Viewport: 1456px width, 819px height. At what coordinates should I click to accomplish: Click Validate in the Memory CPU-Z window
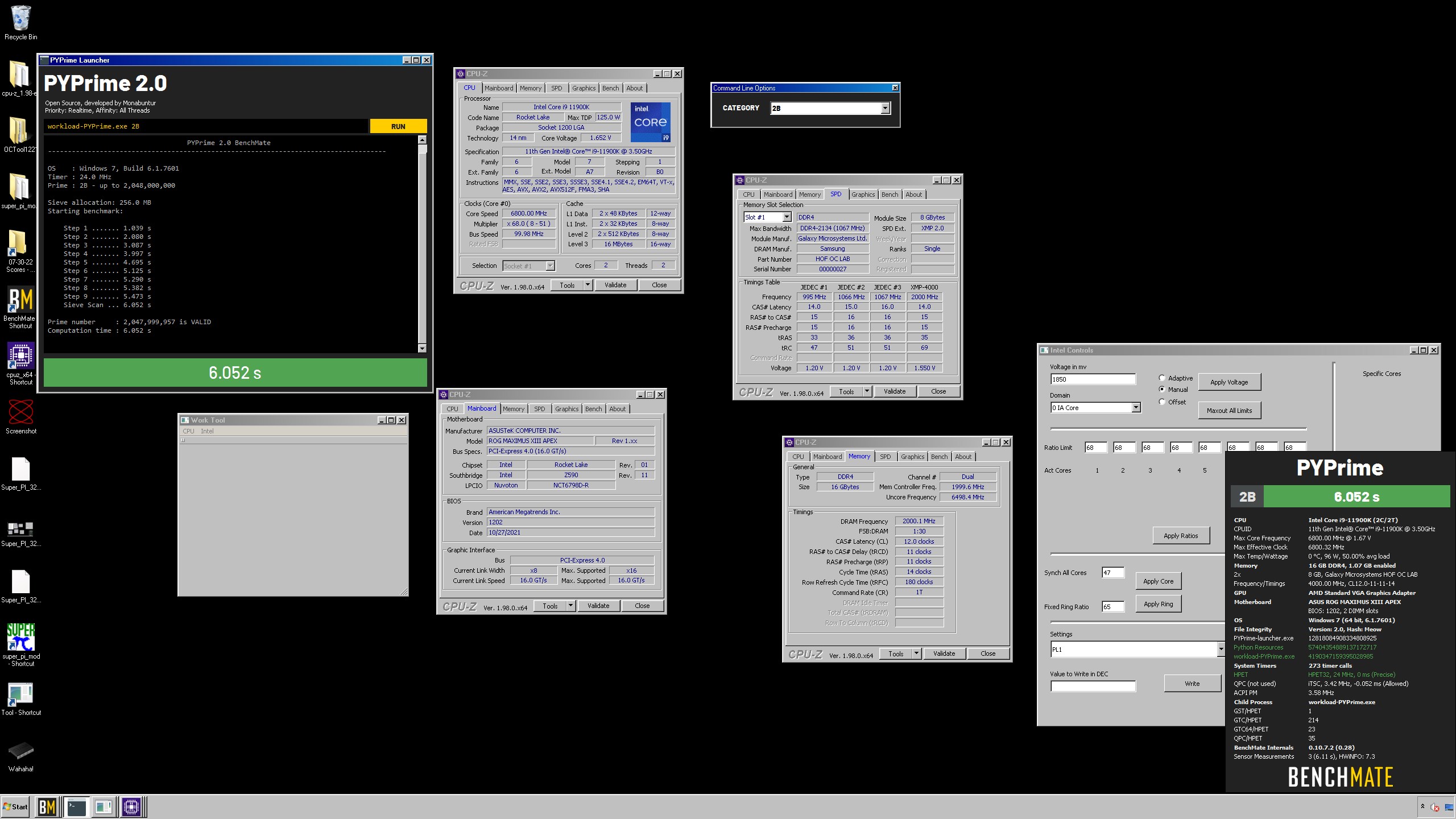[944, 653]
